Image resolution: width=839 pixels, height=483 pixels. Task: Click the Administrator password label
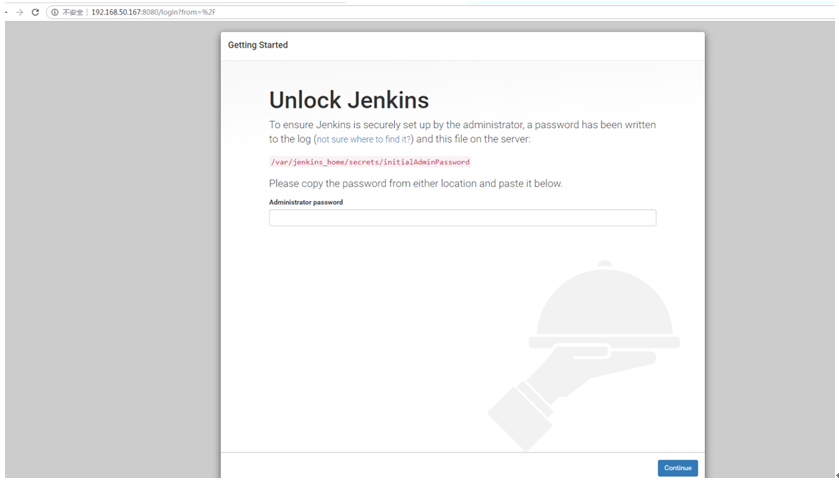coord(306,202)
